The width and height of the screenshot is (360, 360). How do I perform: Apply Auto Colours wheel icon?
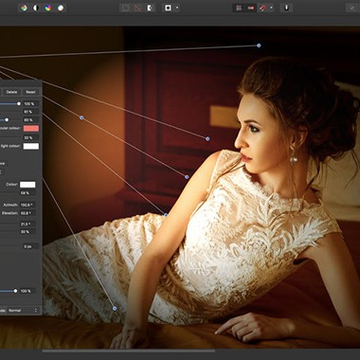48,8
